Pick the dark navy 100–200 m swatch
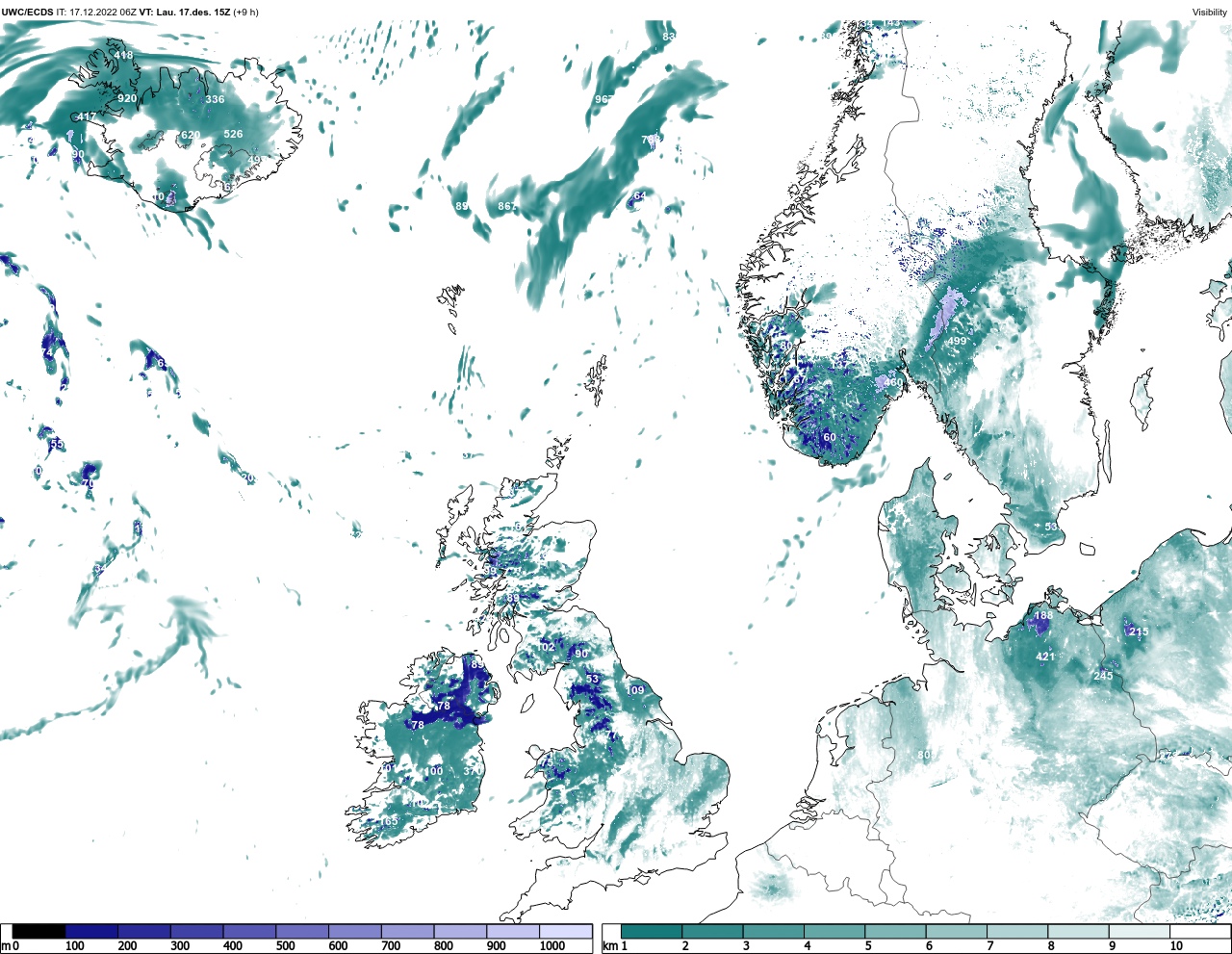The height and width of the screenshot is (954, 1232). [x=91, y=932]
